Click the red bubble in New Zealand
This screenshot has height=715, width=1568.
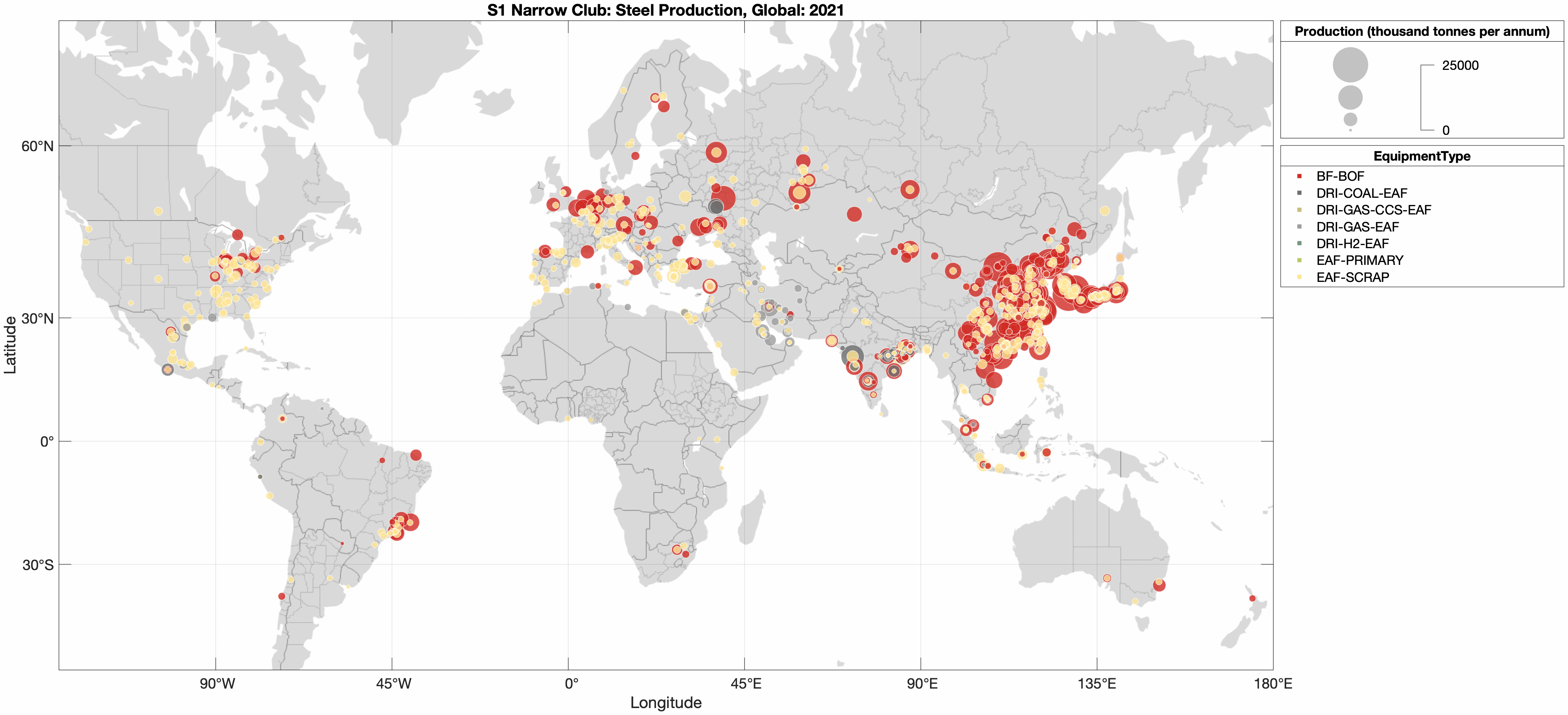pos(1252,599)
